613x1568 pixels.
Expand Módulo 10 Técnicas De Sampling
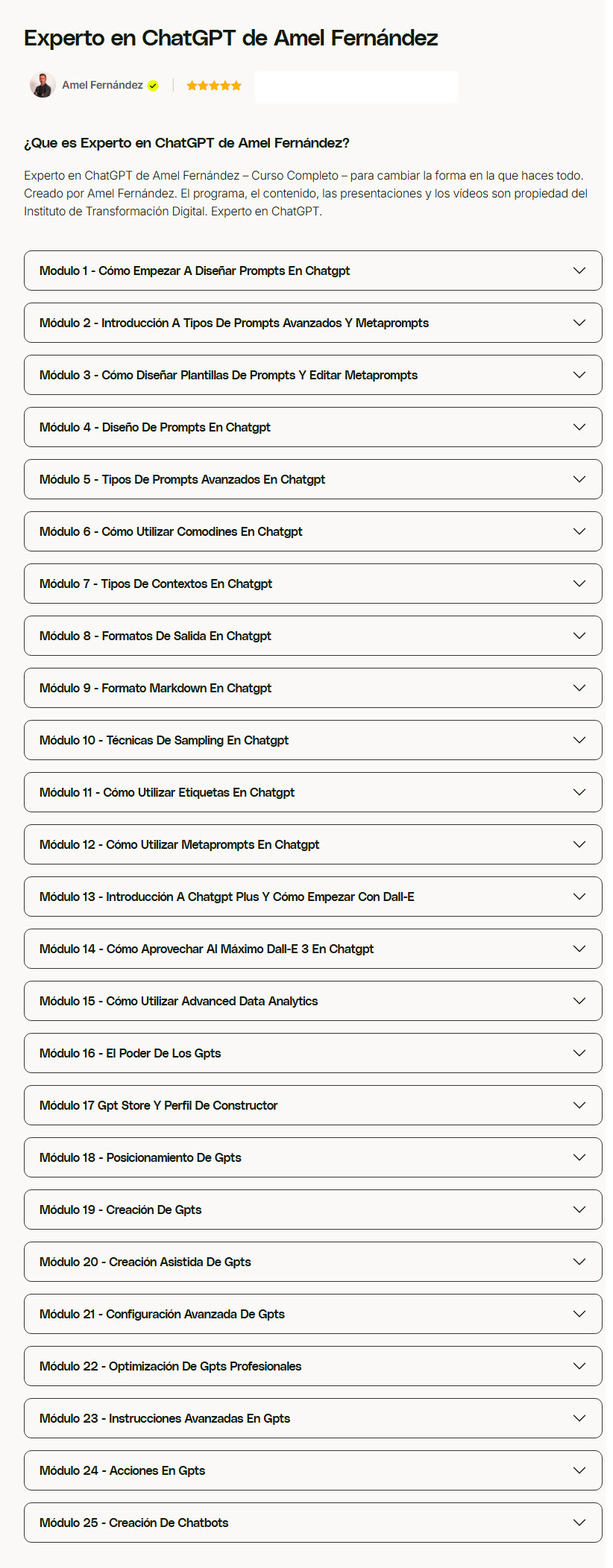click(x=312, y=740)
